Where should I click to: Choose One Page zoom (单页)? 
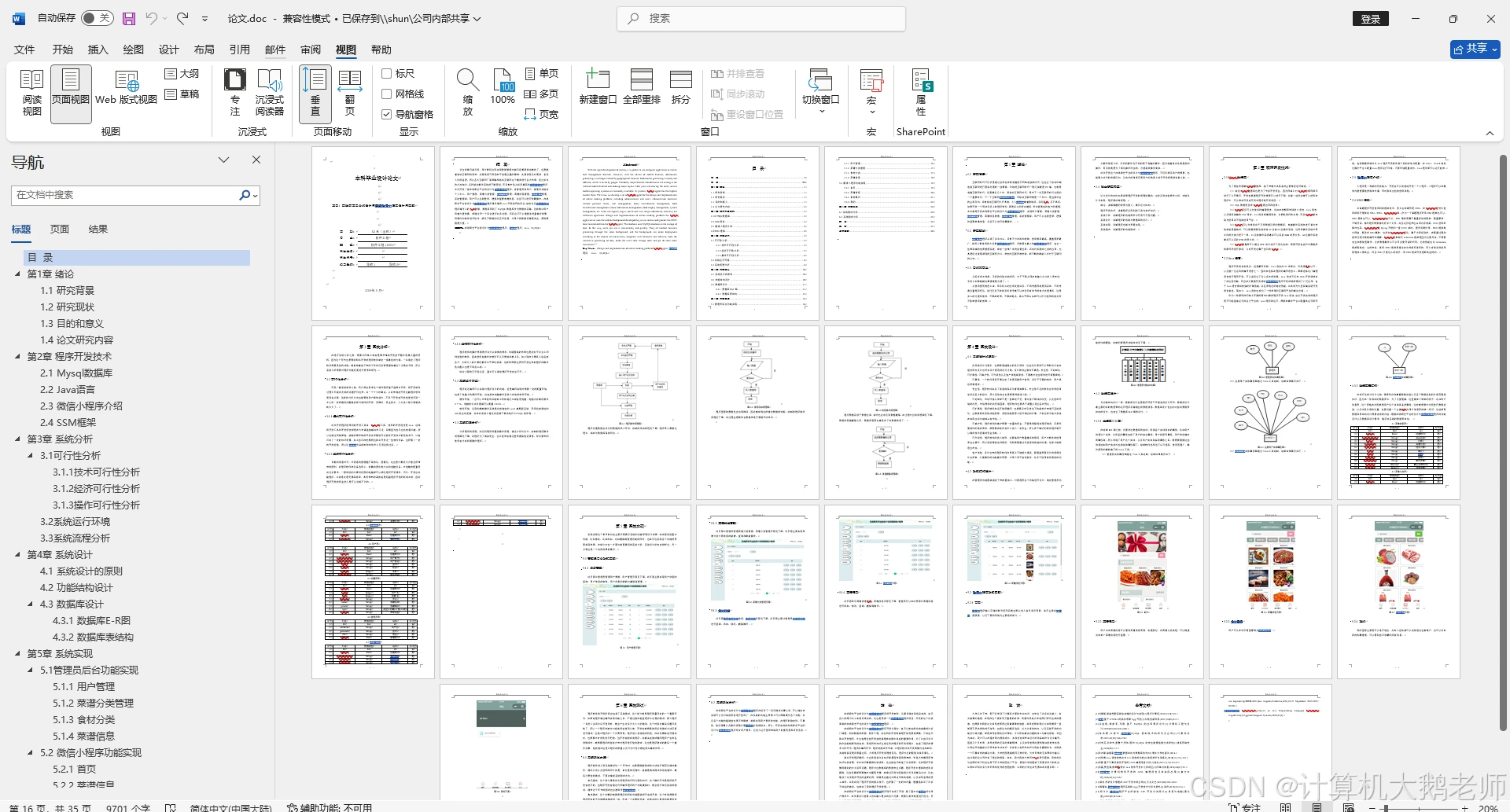point(541,73)
